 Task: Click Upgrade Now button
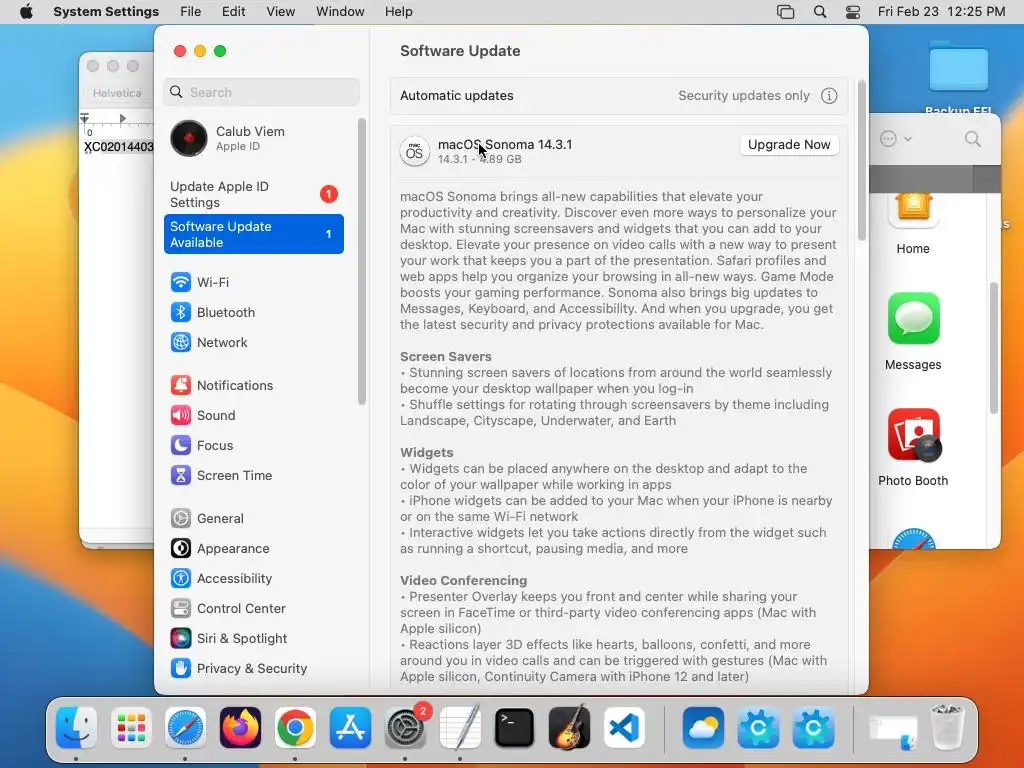click(x=789, y=145)
